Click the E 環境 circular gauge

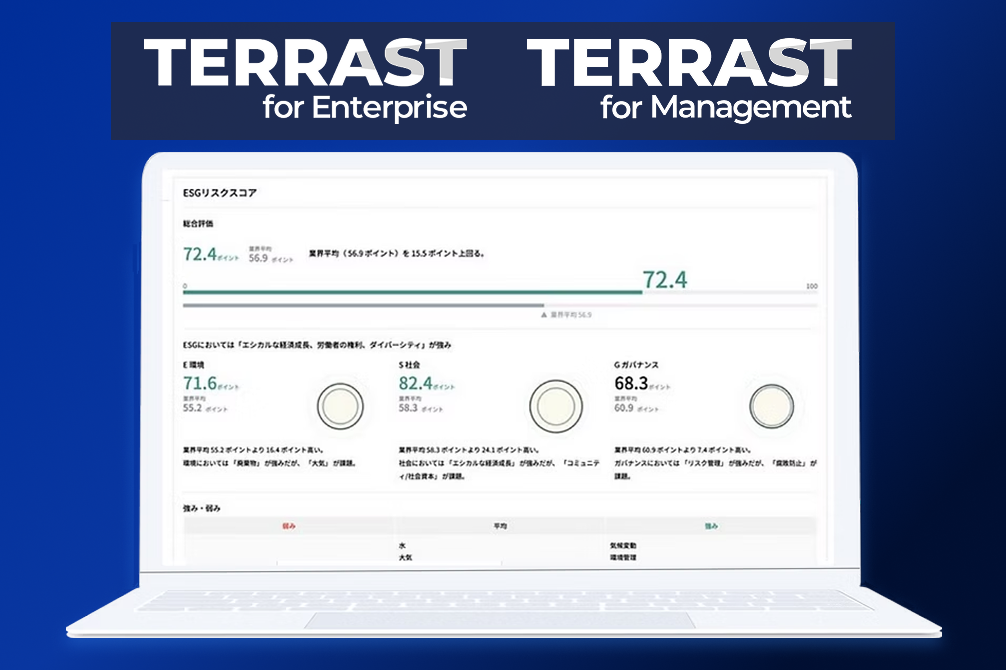pyautogui.click(x=340, y=406)
